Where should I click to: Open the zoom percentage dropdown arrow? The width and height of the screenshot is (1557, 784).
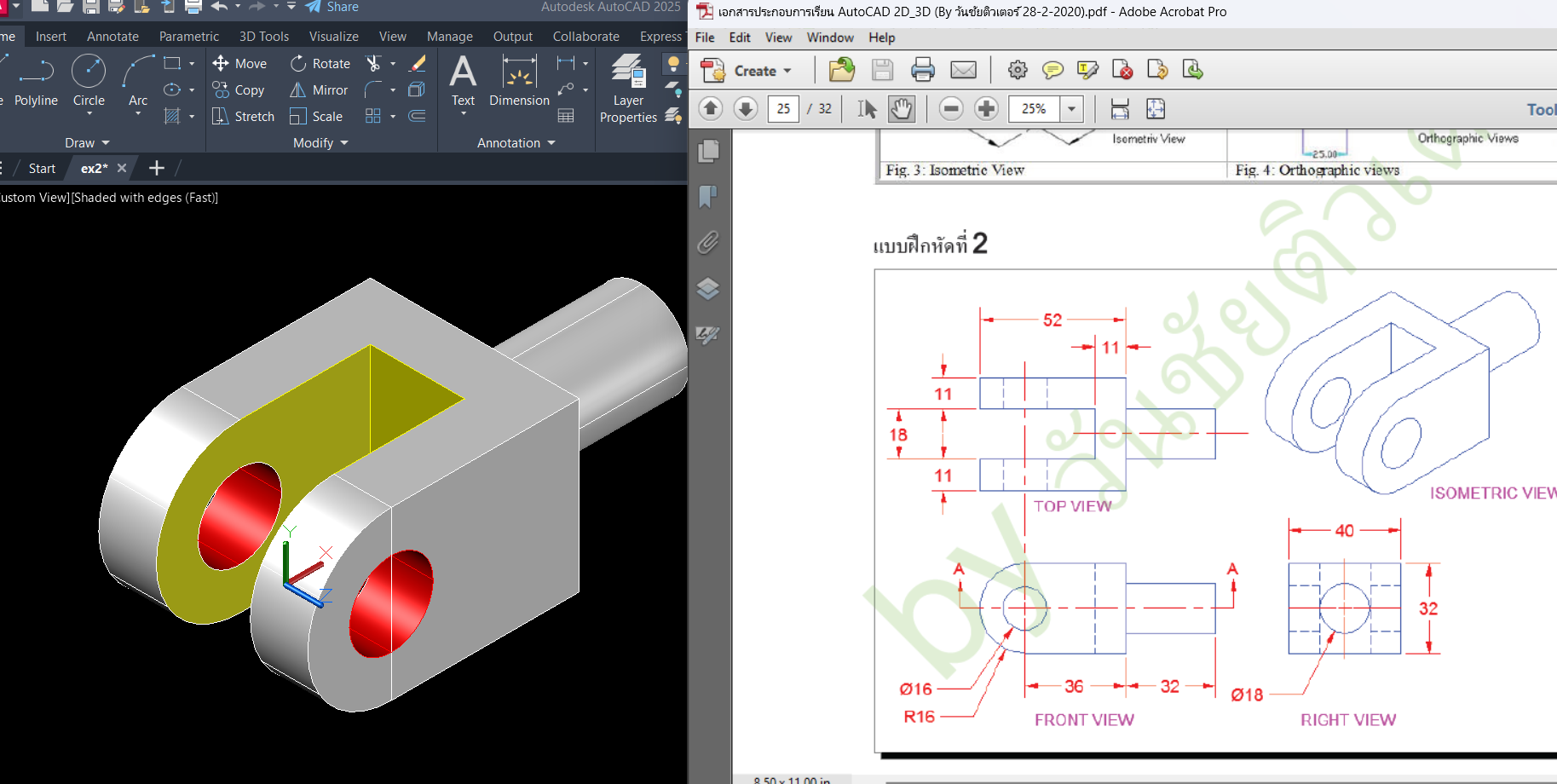[x=1071, y=109]
